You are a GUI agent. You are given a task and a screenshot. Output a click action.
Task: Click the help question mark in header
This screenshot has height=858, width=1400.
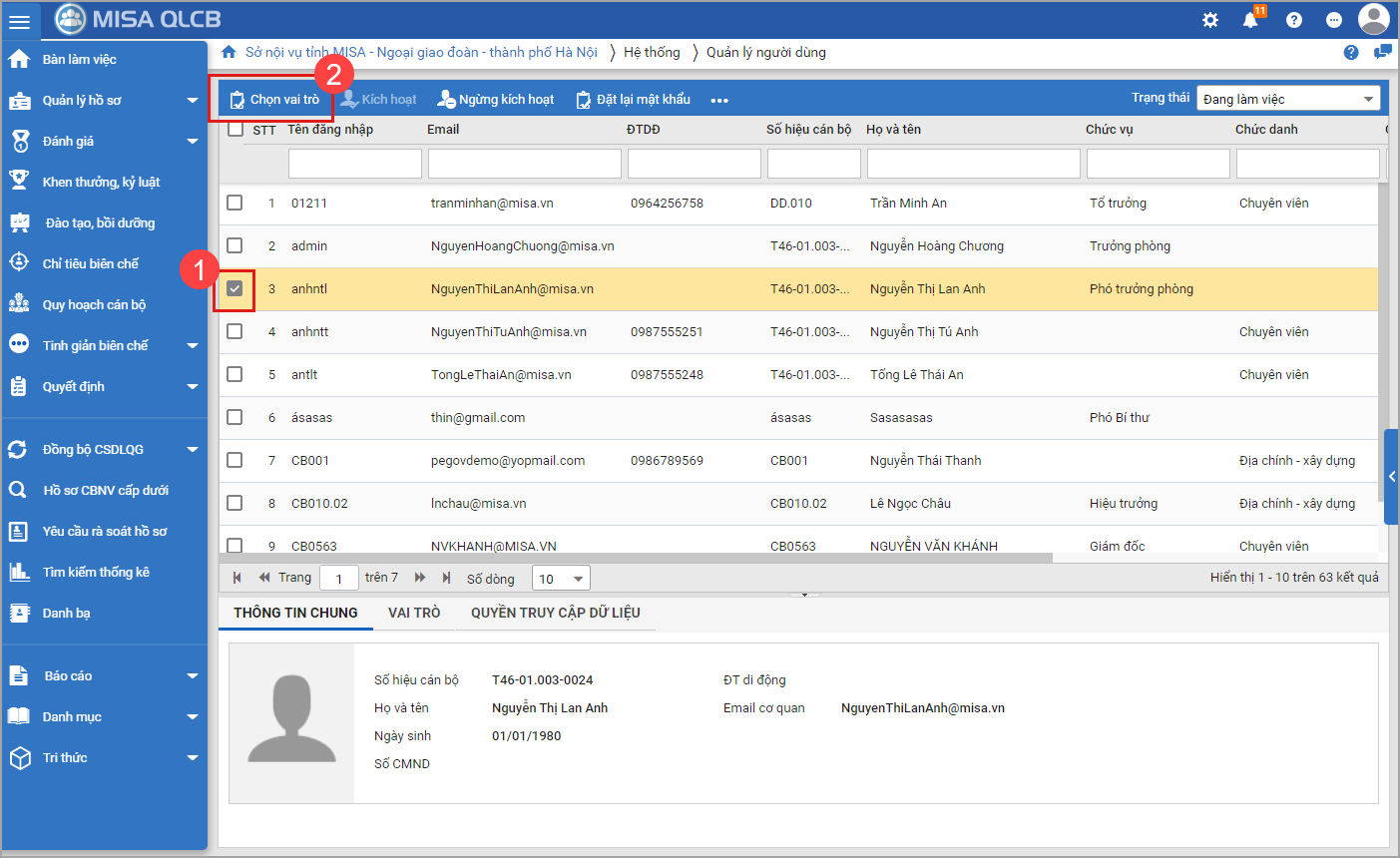point(1294,20)
